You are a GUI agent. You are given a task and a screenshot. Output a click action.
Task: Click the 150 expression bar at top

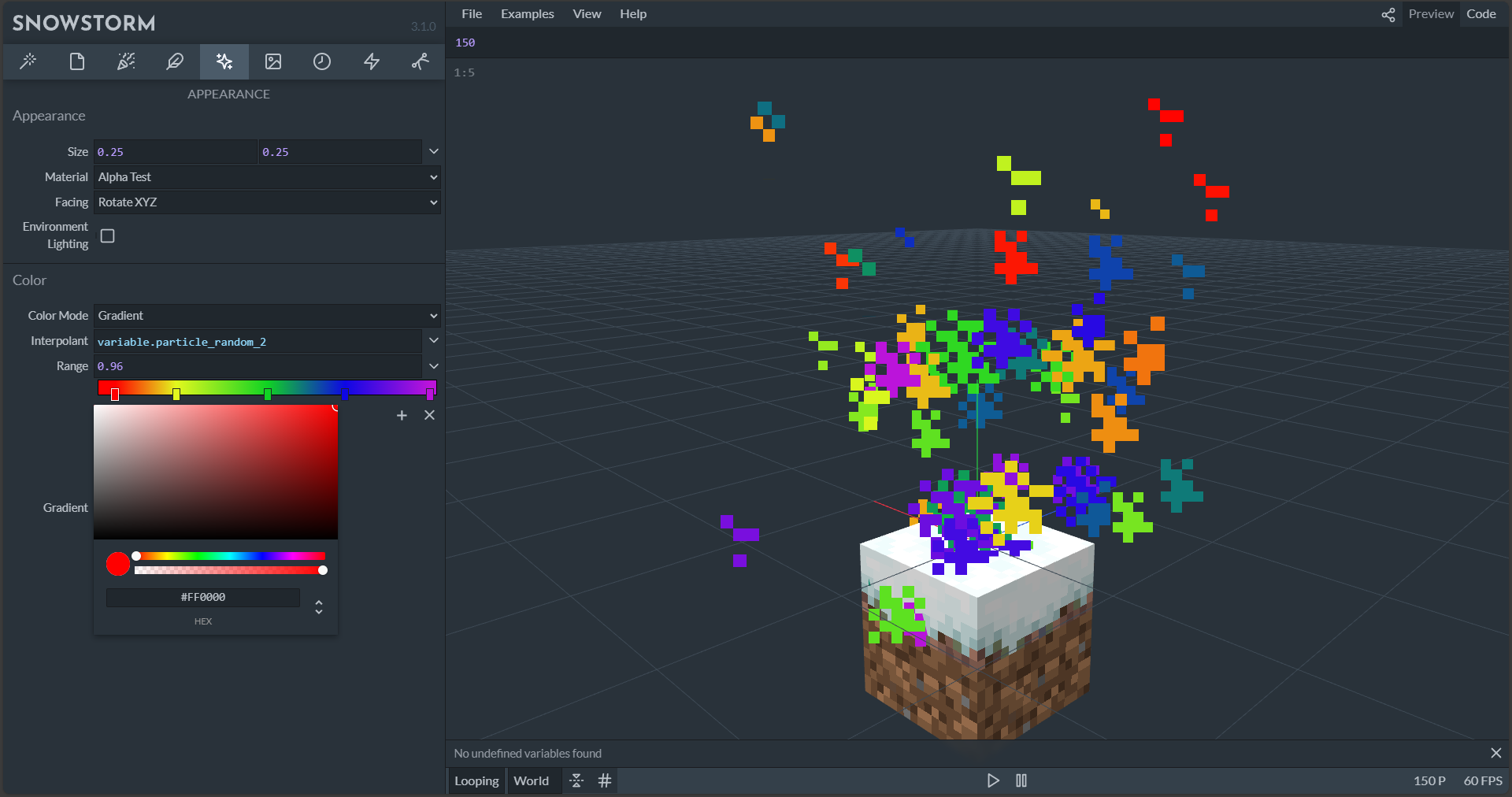977,43
